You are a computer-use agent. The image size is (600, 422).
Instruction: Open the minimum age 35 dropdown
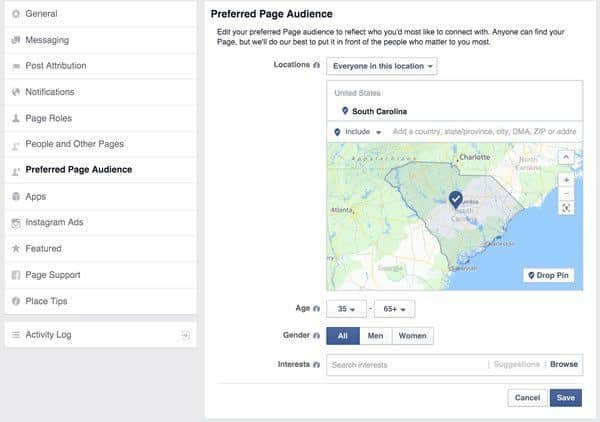pos(346,309)
